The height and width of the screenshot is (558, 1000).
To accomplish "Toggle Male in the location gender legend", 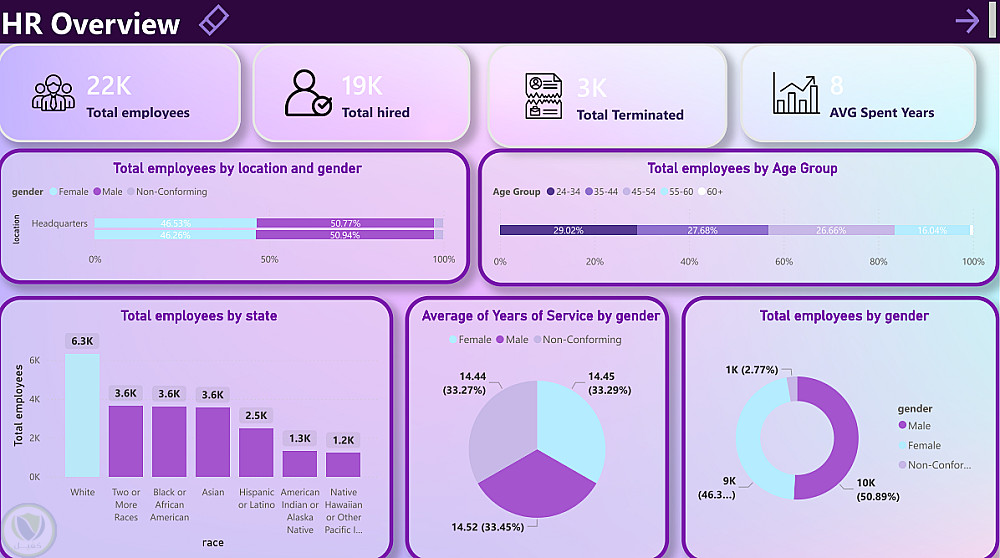I will (108, 191).
